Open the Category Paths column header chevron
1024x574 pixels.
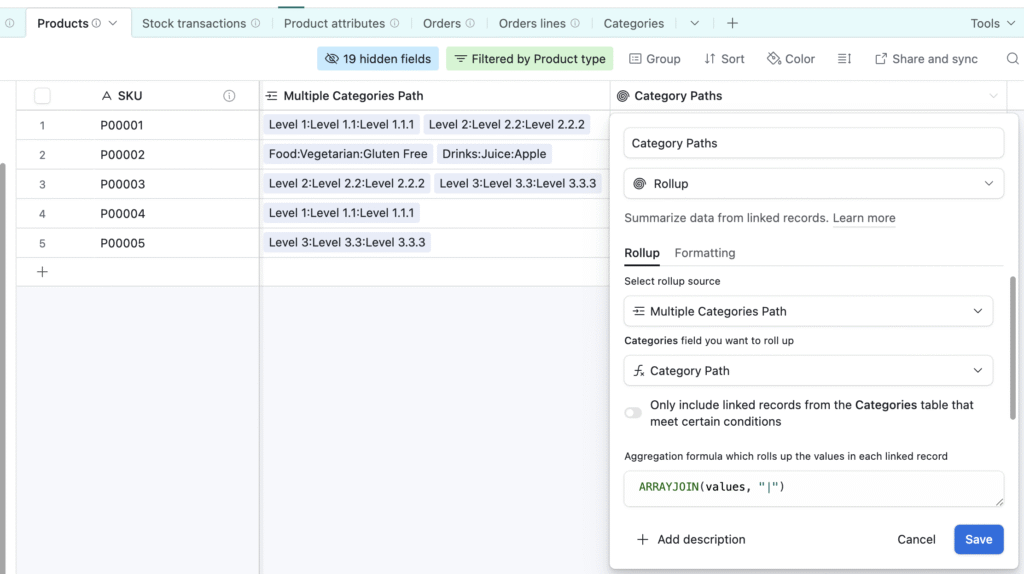[x=993, y=96]
